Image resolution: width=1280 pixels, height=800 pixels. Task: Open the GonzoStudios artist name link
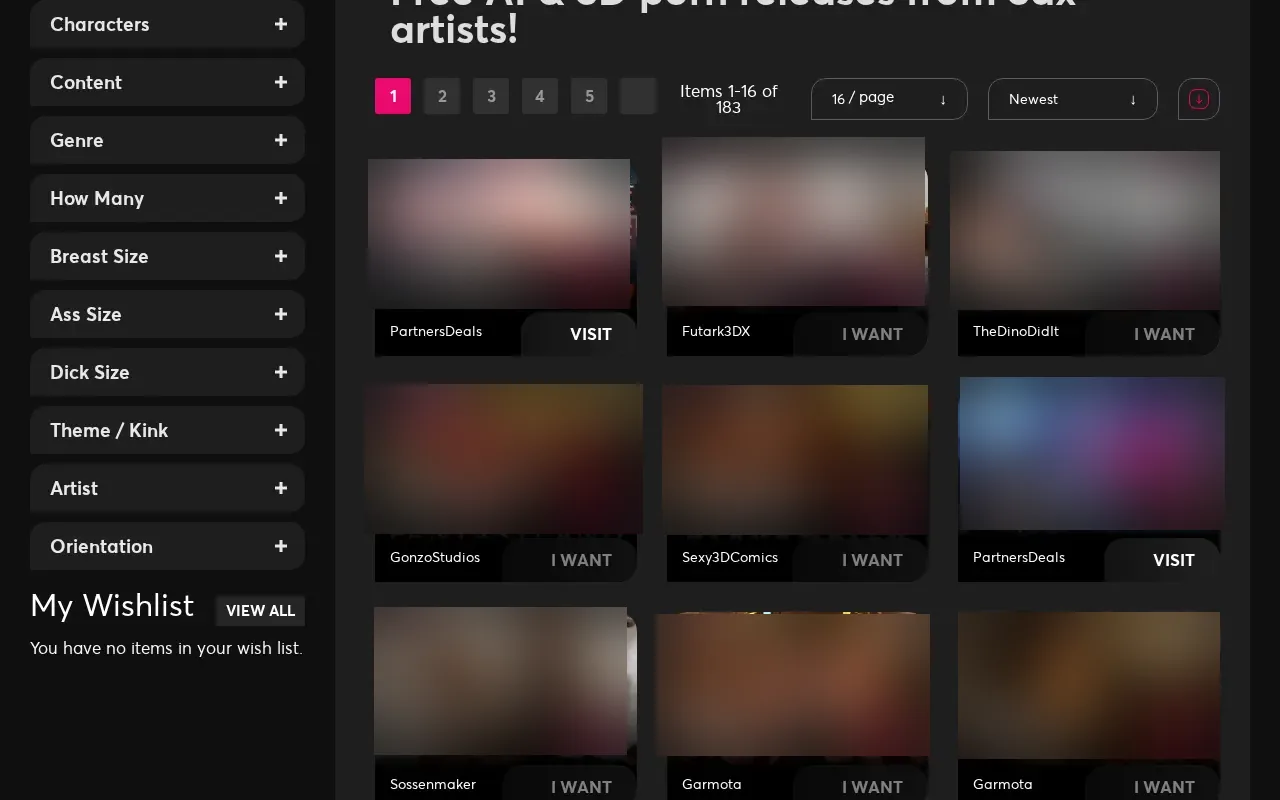(435, 557)
